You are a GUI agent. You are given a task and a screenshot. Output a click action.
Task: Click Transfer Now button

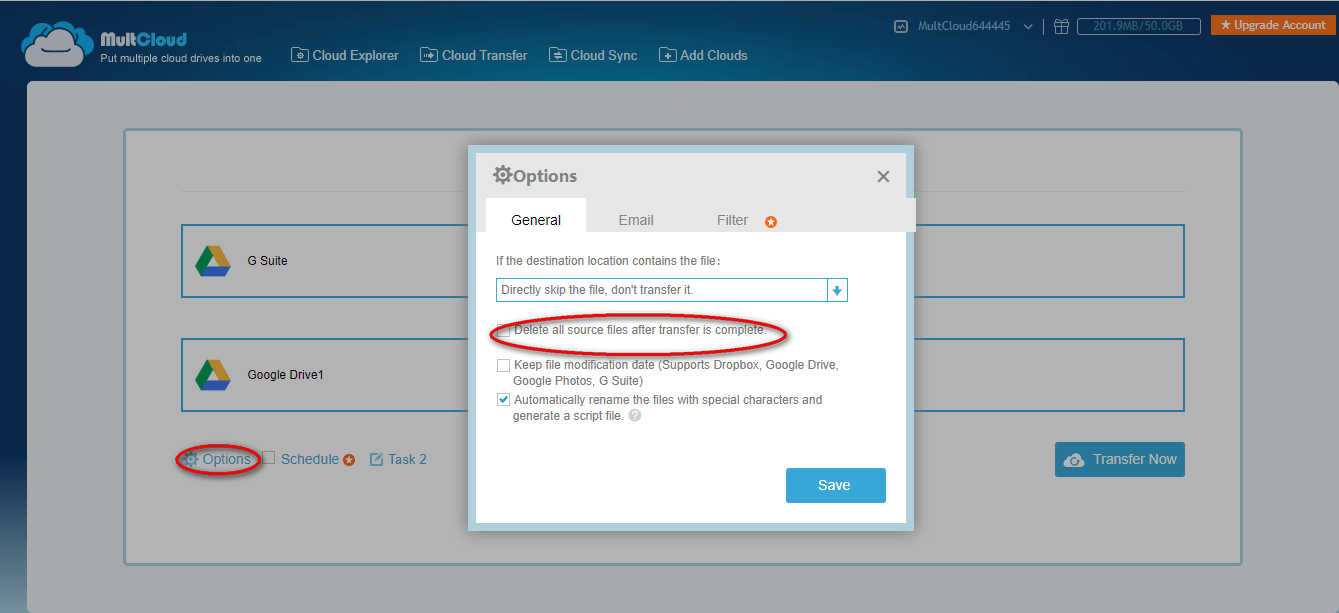coord(1120,460)
